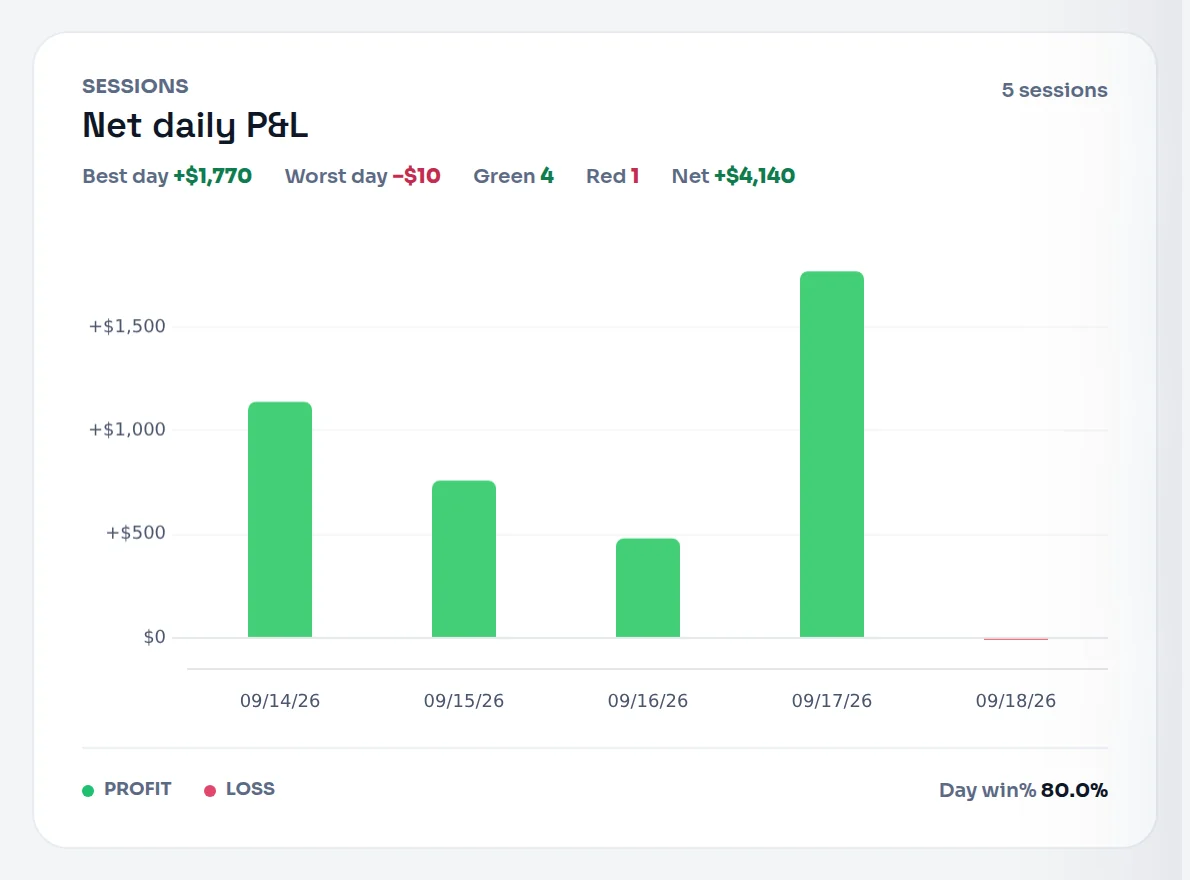The width and height of the screenshot is (1190, 880).
Task: Click the $0 axis label
Action: coord(154,637)
